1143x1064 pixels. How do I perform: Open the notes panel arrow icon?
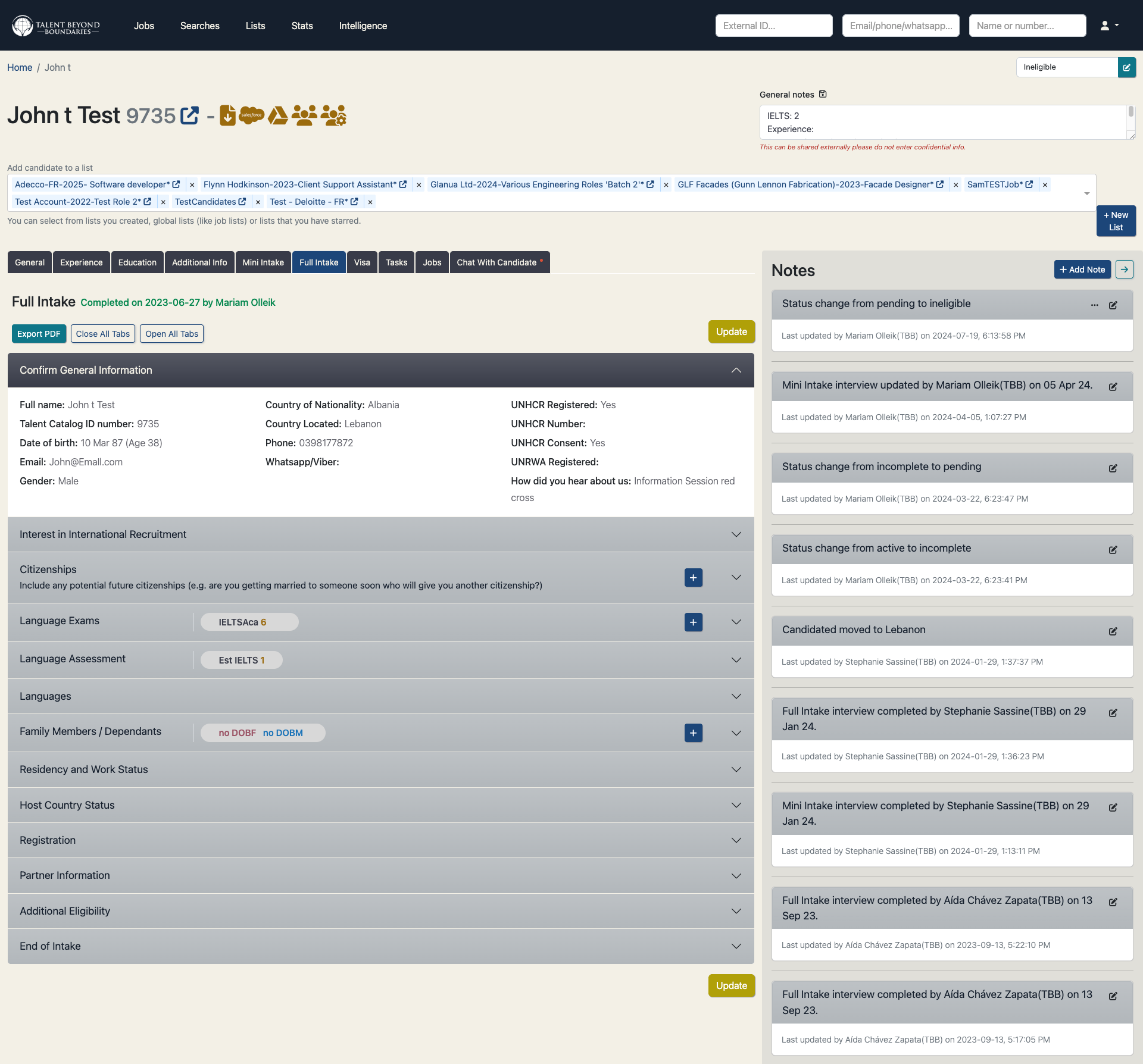point(1125,269)
